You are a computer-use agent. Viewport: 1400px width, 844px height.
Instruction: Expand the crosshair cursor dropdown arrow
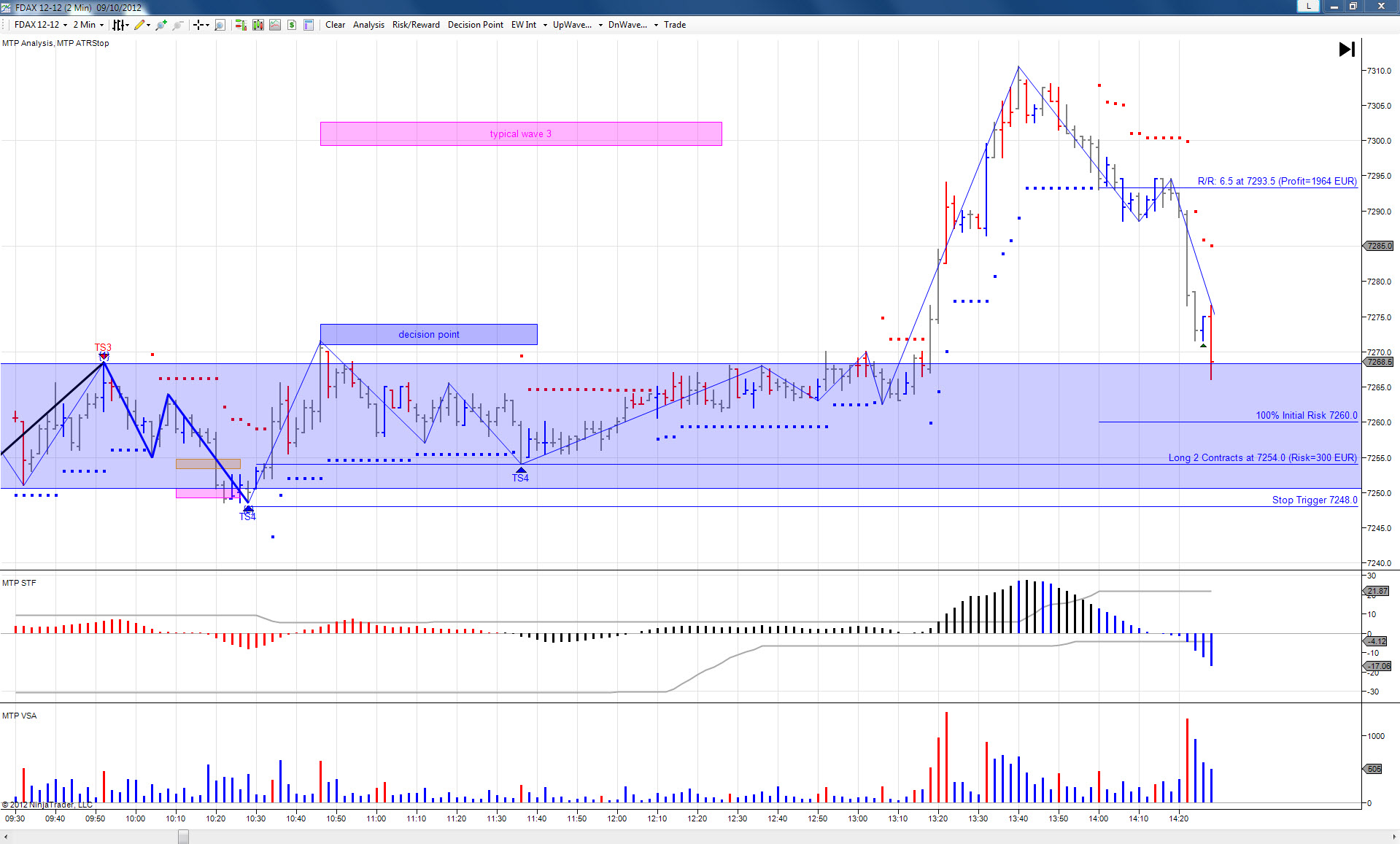coord(207,25)
